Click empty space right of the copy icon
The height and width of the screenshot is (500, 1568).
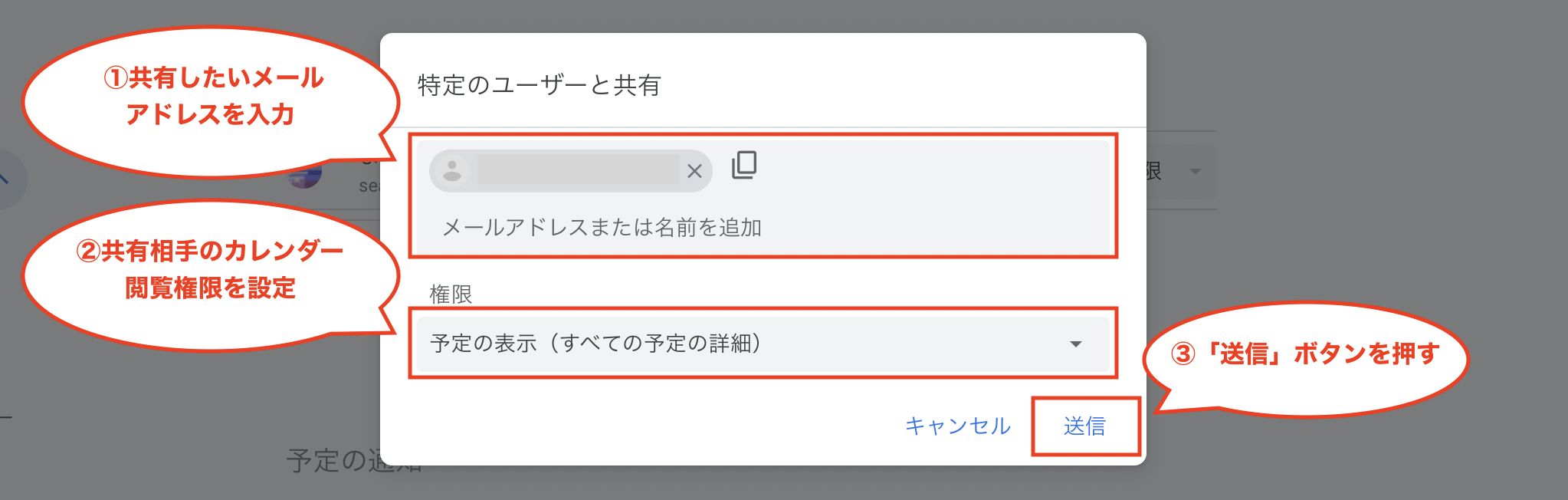pos(920,169)
